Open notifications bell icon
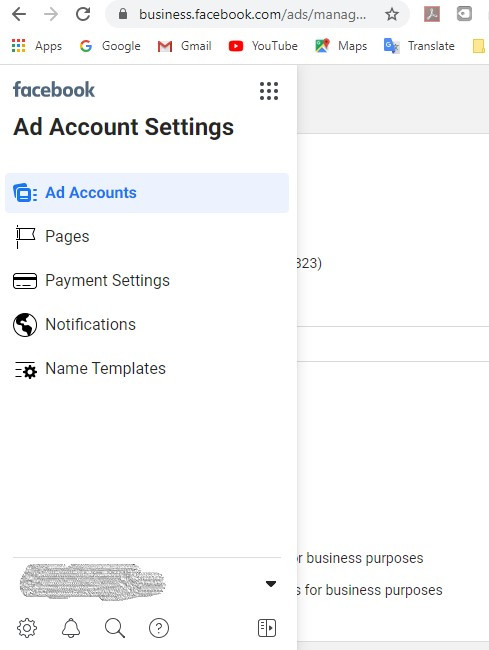Image resolution: width=489 pixels, height=650 pixels. click(x=71, y=628)
